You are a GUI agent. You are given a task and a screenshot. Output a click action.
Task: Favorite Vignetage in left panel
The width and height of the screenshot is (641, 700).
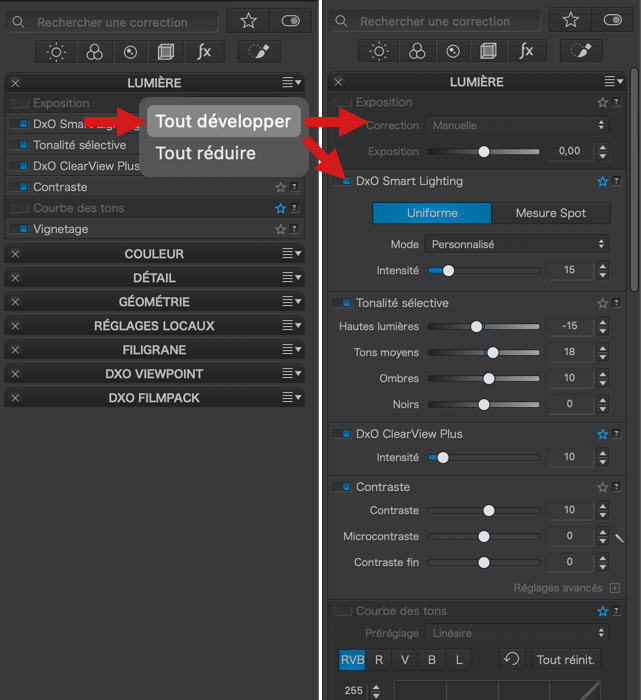click(280, 229)
